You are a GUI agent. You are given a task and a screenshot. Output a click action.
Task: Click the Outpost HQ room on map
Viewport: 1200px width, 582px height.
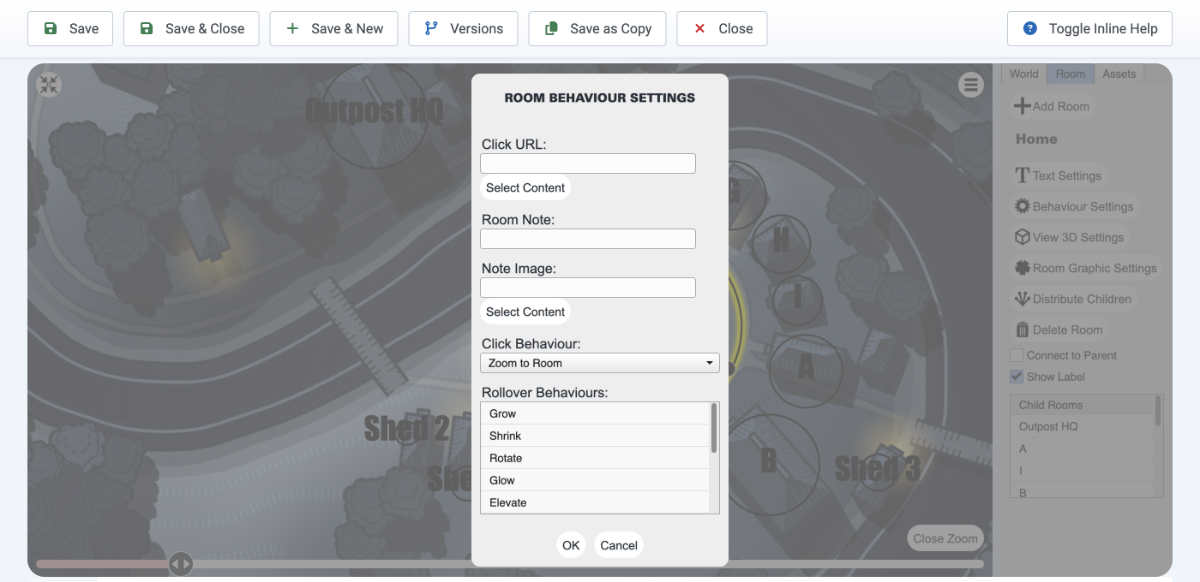(374, 111)
